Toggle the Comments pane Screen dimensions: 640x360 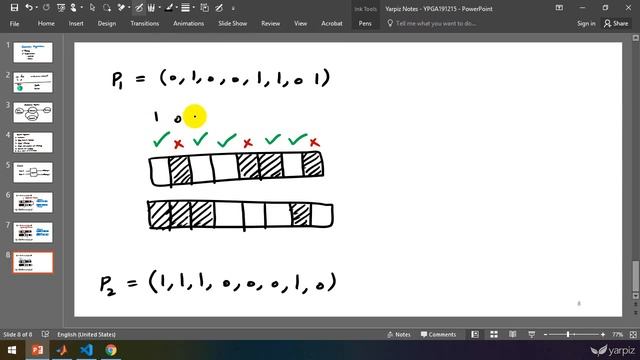[x=438, y=334]
